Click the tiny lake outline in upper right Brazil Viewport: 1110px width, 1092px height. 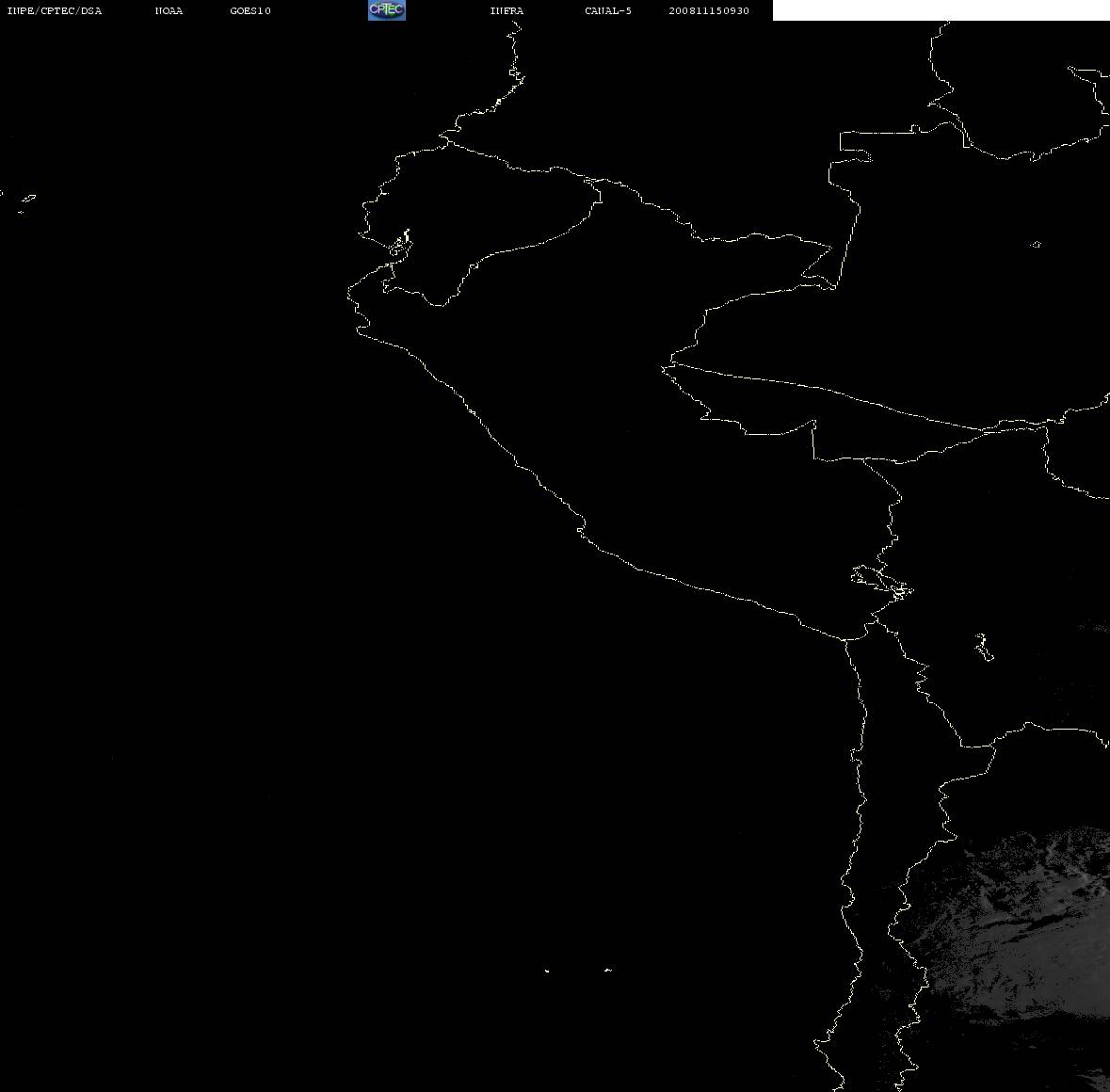1036,244
